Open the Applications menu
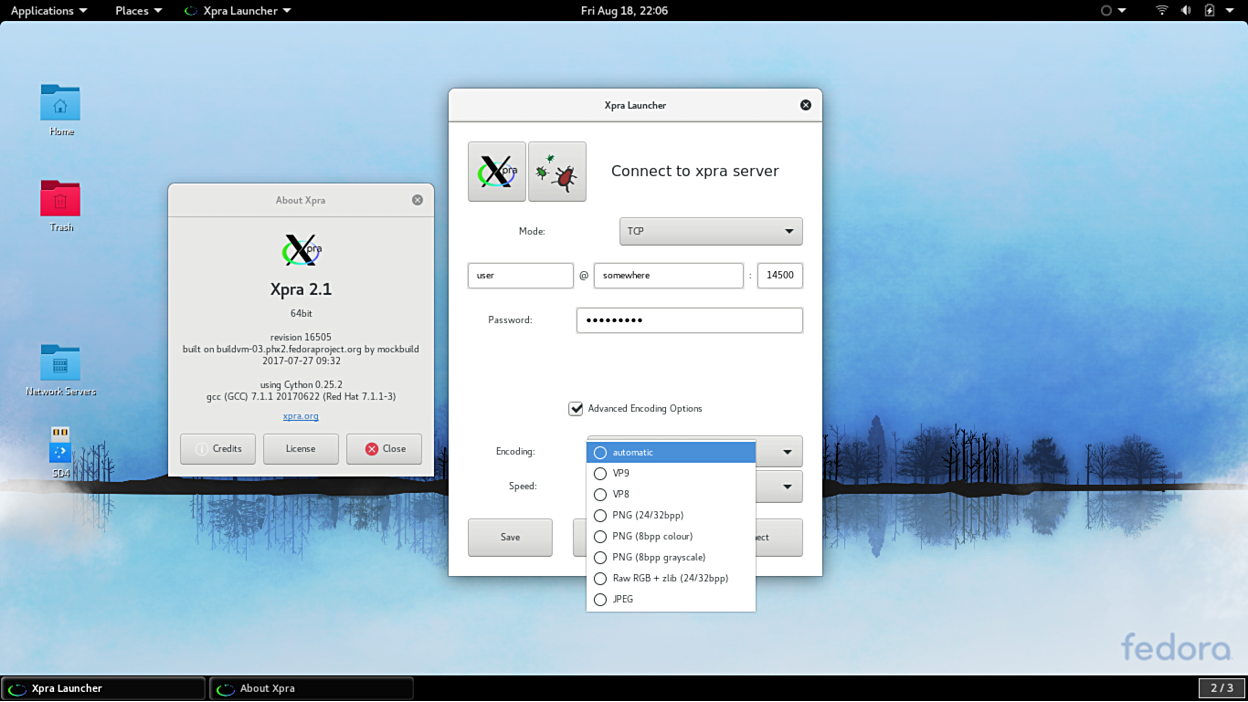The height and width of the screenshot is (702, 1248). click(48, 11)
